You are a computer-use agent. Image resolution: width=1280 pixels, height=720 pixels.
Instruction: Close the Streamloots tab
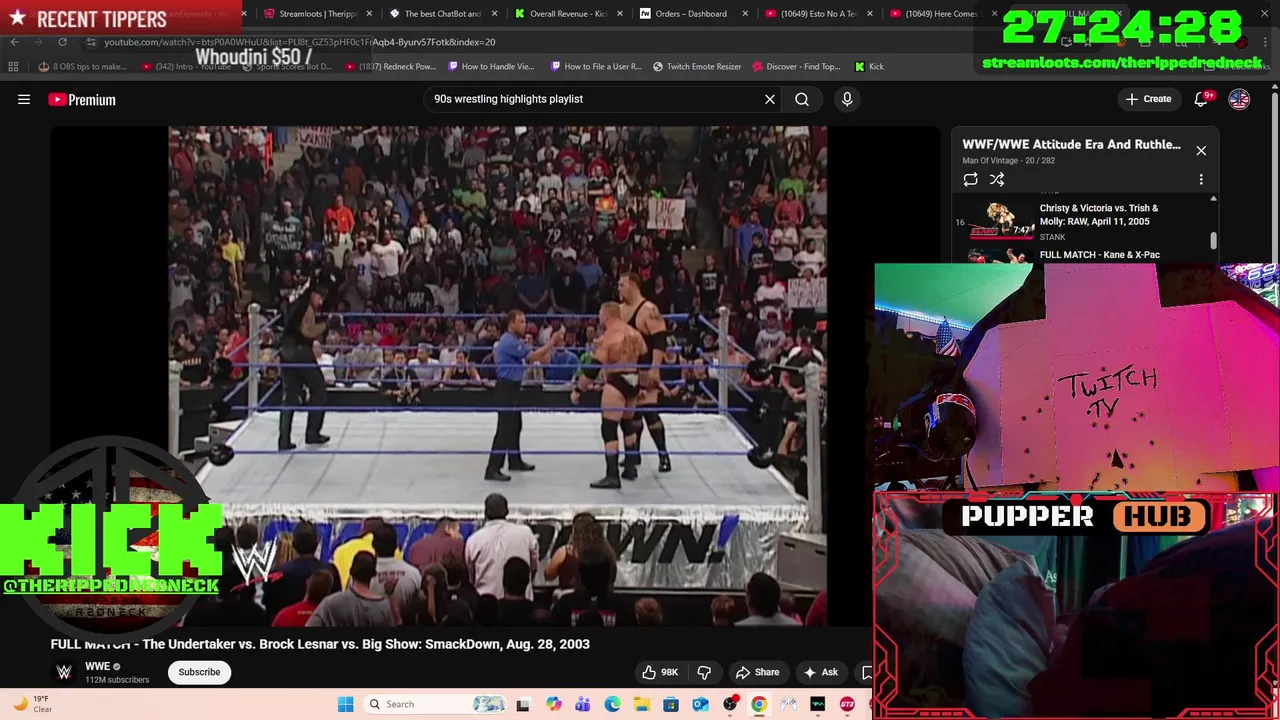[369, 14]
